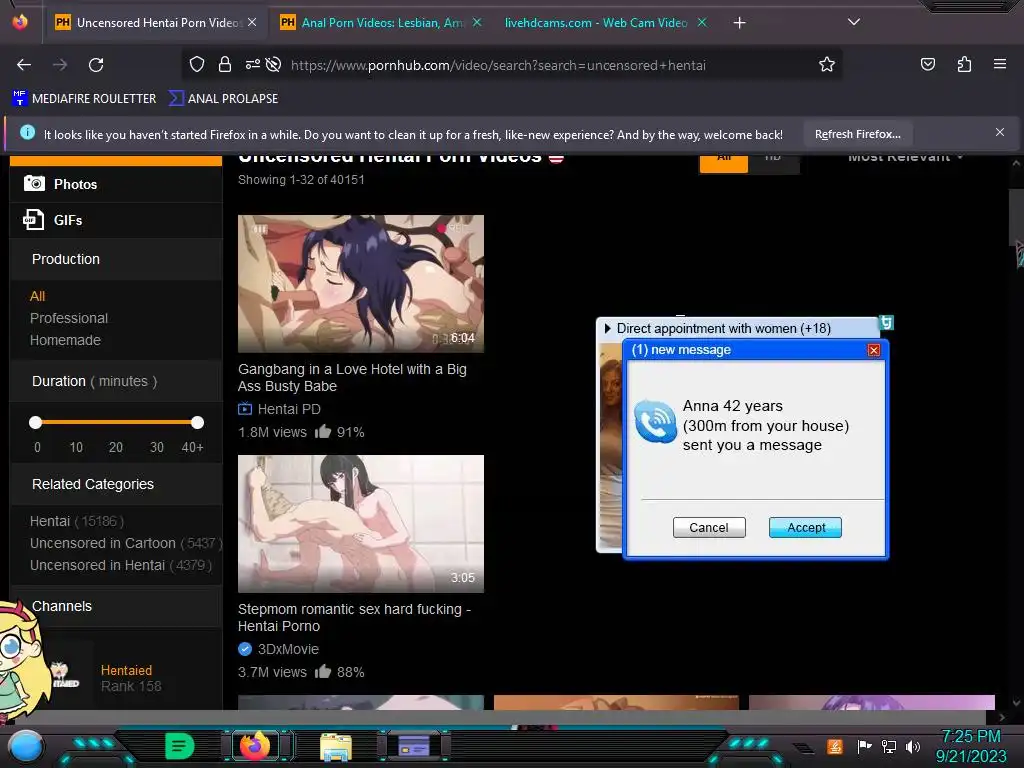The image size is (1024, 768).
Task: Switch to Firefox in the taskbar
Action: click(x=255, y=745)
